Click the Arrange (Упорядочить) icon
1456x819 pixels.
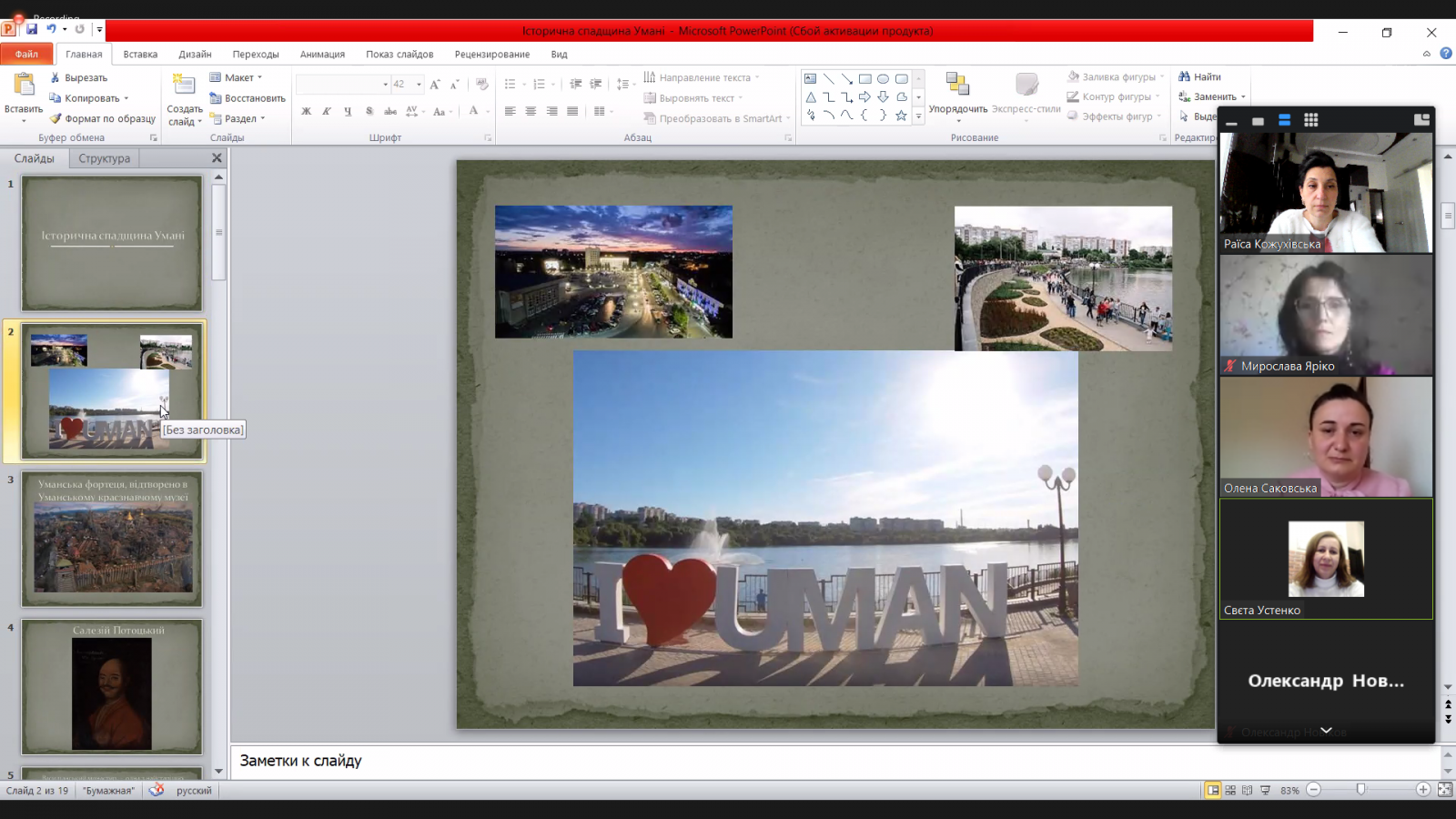pyautogui.click(x=957, y=85)
